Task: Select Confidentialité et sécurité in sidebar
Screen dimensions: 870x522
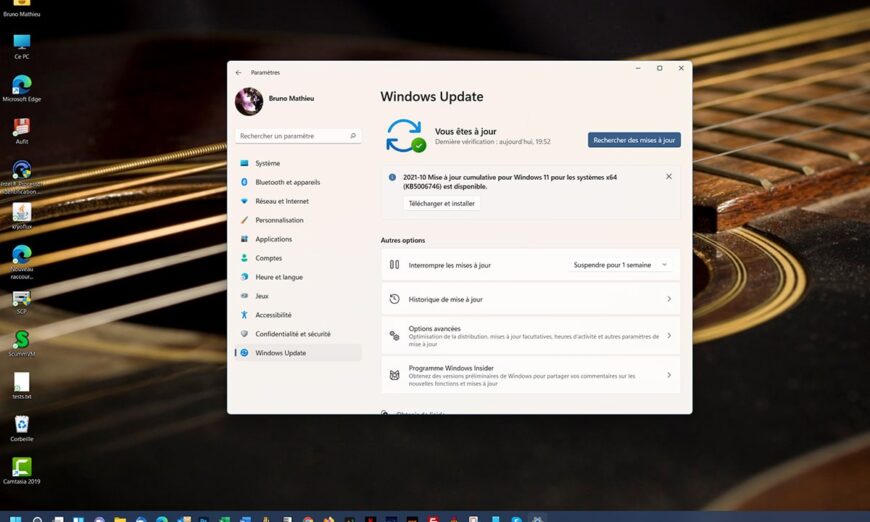Action: click(292, 334)
